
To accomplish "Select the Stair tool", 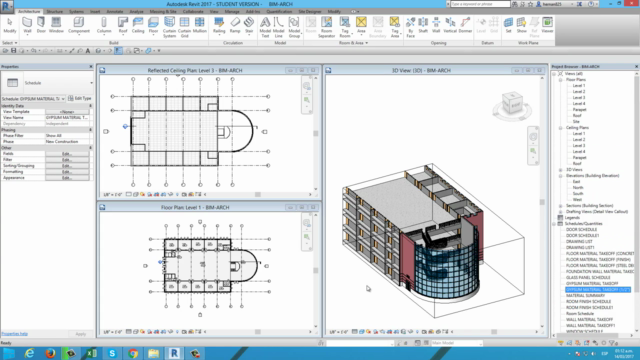I will (249, 25).
